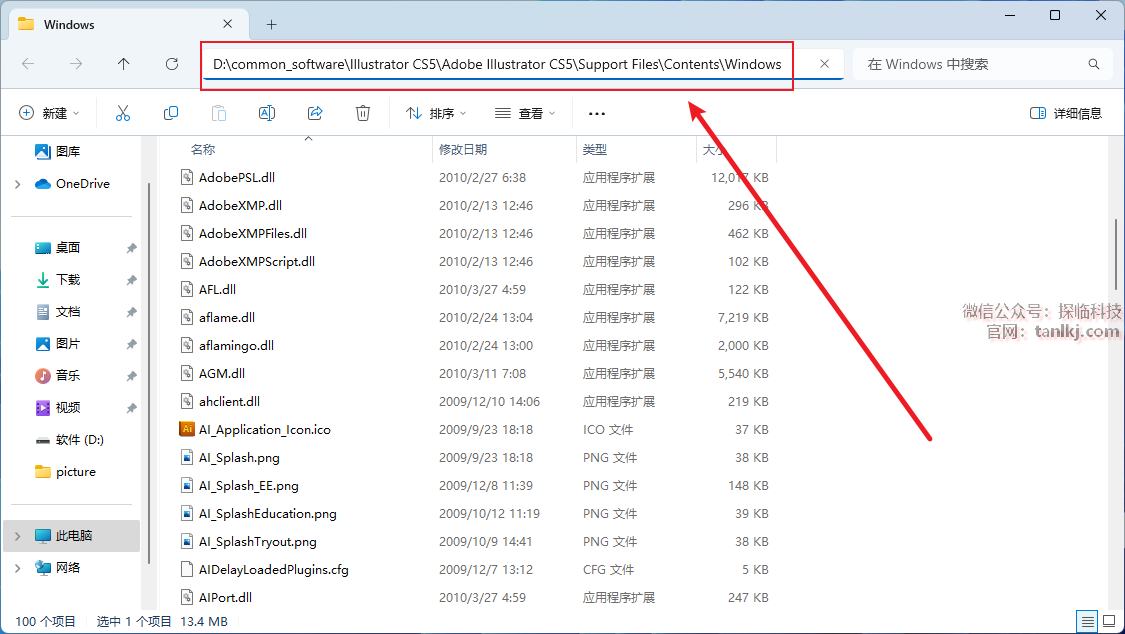1125x634 pixels.
Task: Click the AdobePSL.dll file icon
Action: coord(187,177)
